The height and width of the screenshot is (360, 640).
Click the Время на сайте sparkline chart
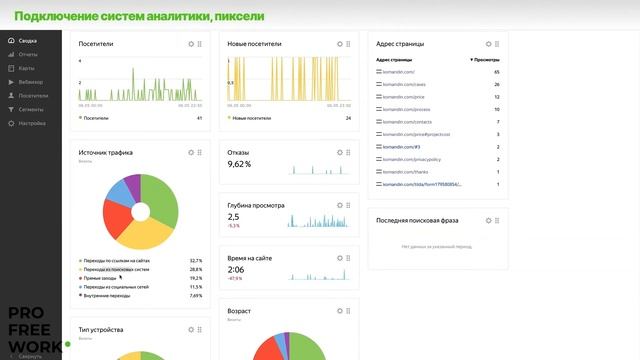coord(320,274)
